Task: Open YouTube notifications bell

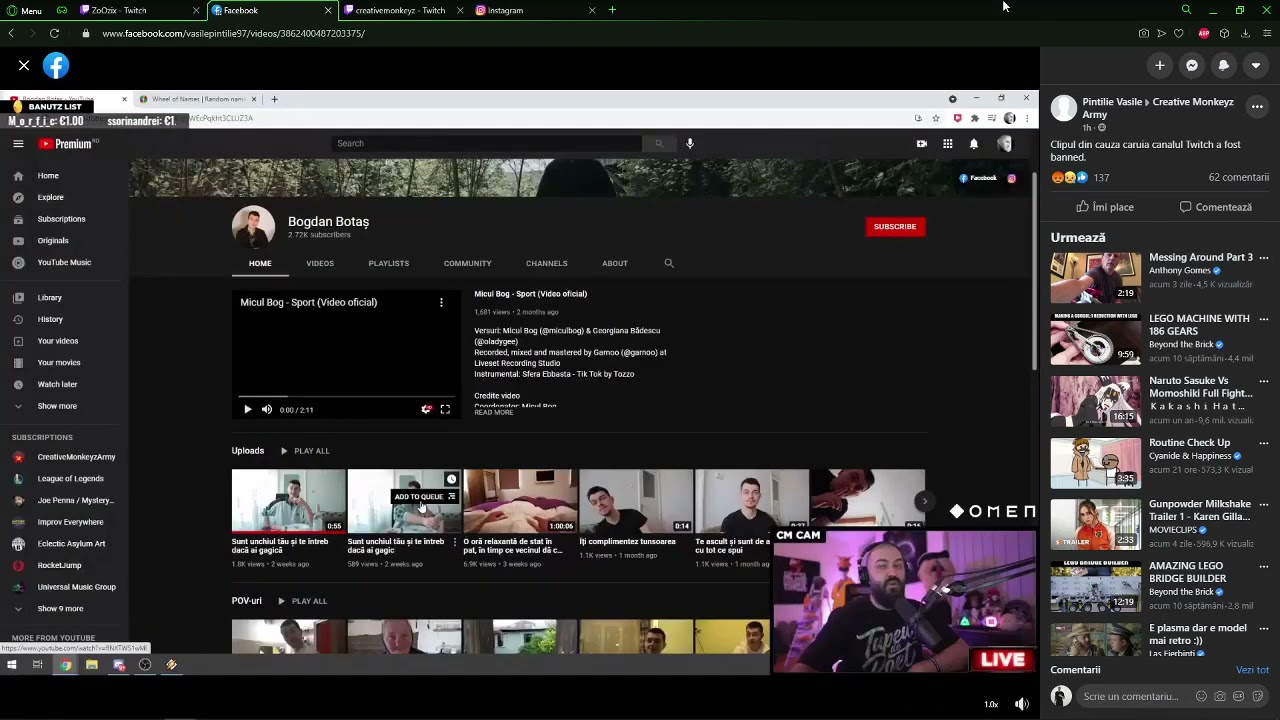Action: coord(974,144)
